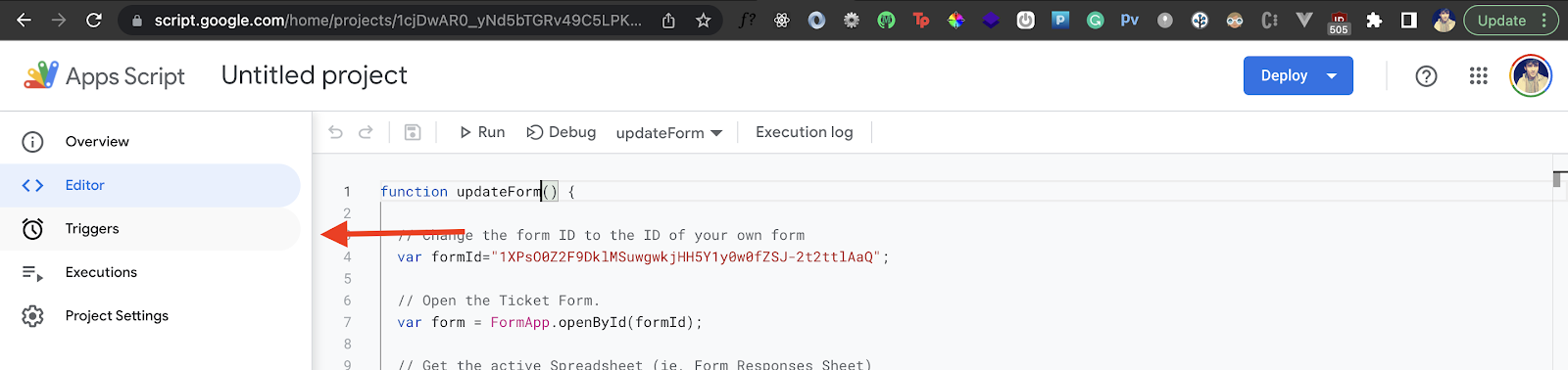Open the uBlock extension showing 505
Screen dimensions: 1568x370
point(1339,22)
